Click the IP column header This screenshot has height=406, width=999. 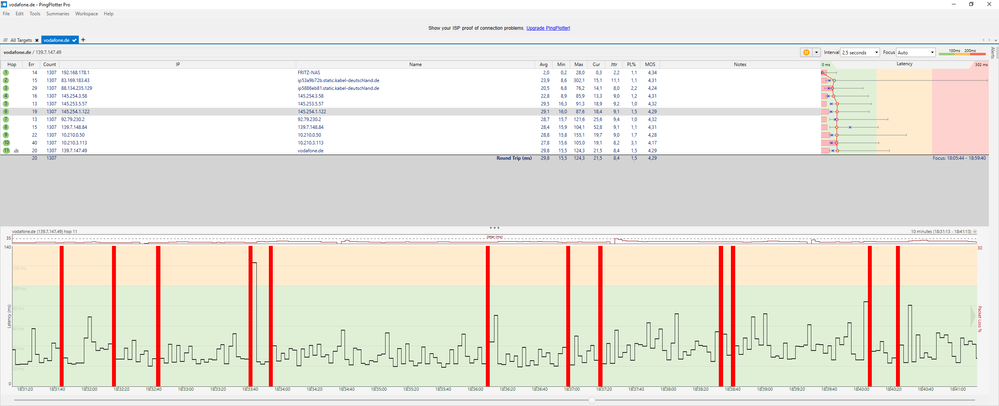click(x=178, y=64)
